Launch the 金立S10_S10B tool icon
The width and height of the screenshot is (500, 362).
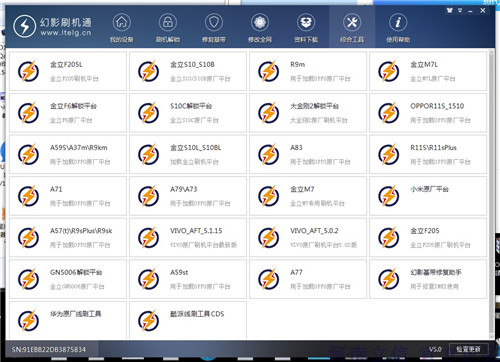tap(148, 71)
